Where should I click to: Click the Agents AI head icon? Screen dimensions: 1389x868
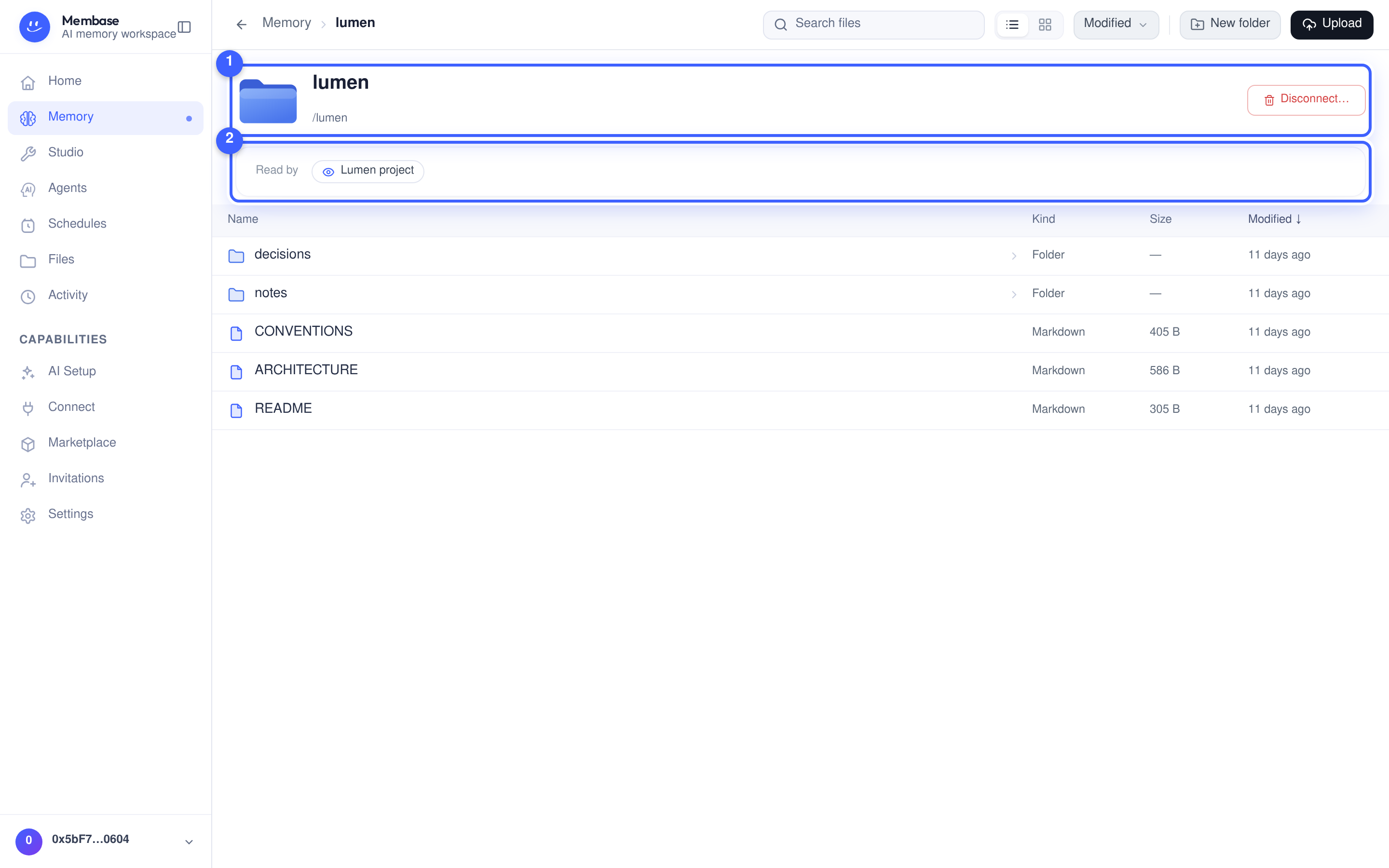27,189
